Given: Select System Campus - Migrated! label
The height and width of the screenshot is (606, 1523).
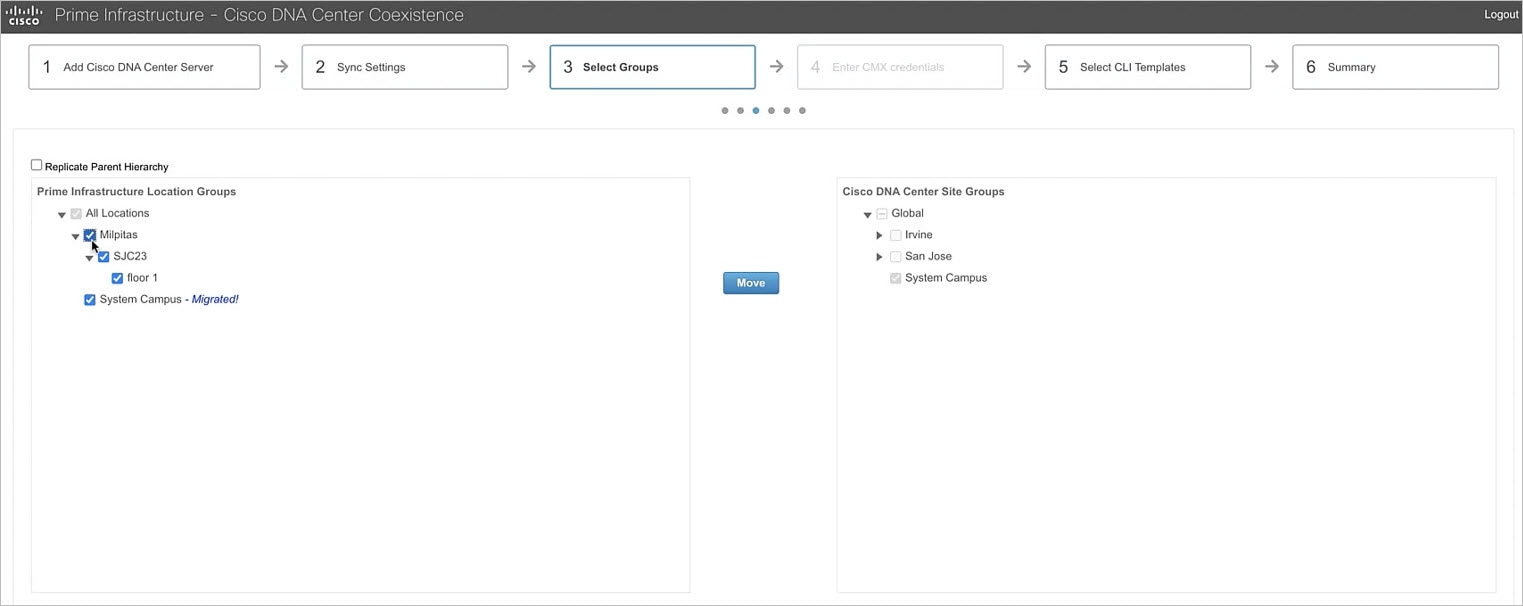Looking at the screenshot, I should tap(169, 299).
